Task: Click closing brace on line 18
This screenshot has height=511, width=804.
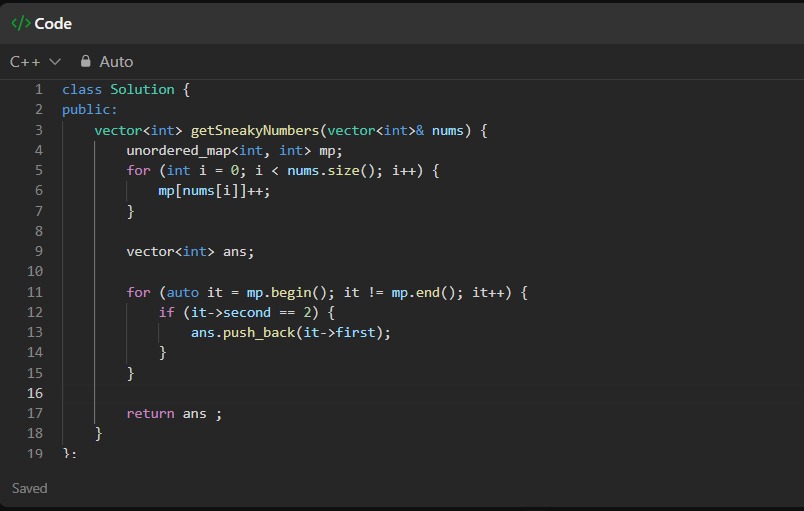Action: pos(98,434)
